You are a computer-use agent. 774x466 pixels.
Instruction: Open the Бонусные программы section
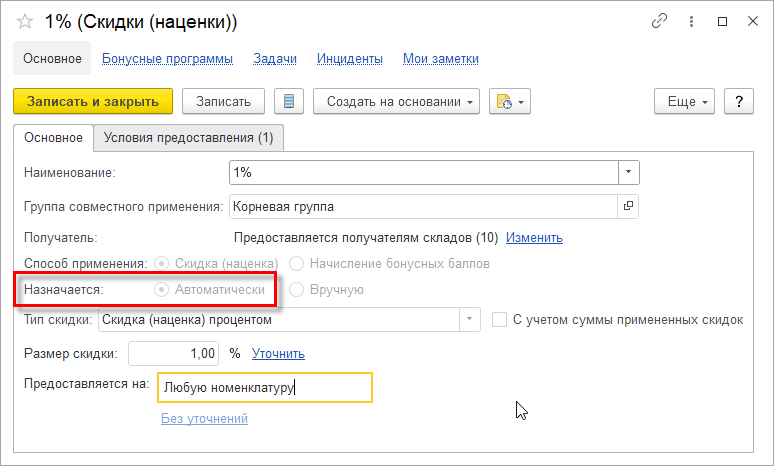(x=167, y=59)
